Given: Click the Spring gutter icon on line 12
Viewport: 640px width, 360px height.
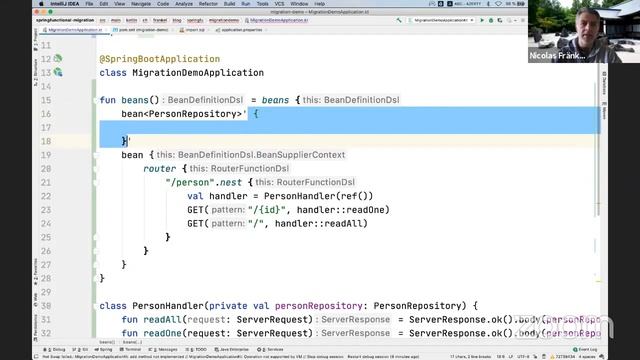Looking at the screenshot, I should [58, 58].
